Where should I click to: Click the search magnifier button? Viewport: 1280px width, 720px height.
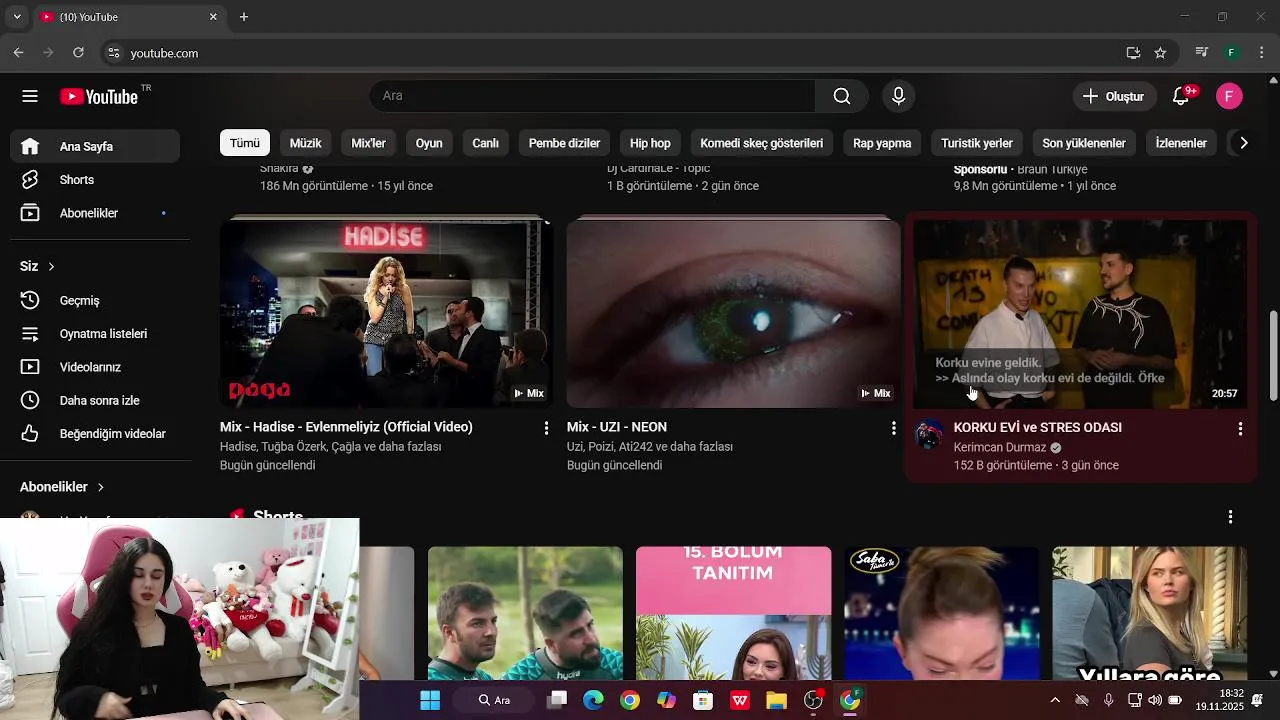842,96
